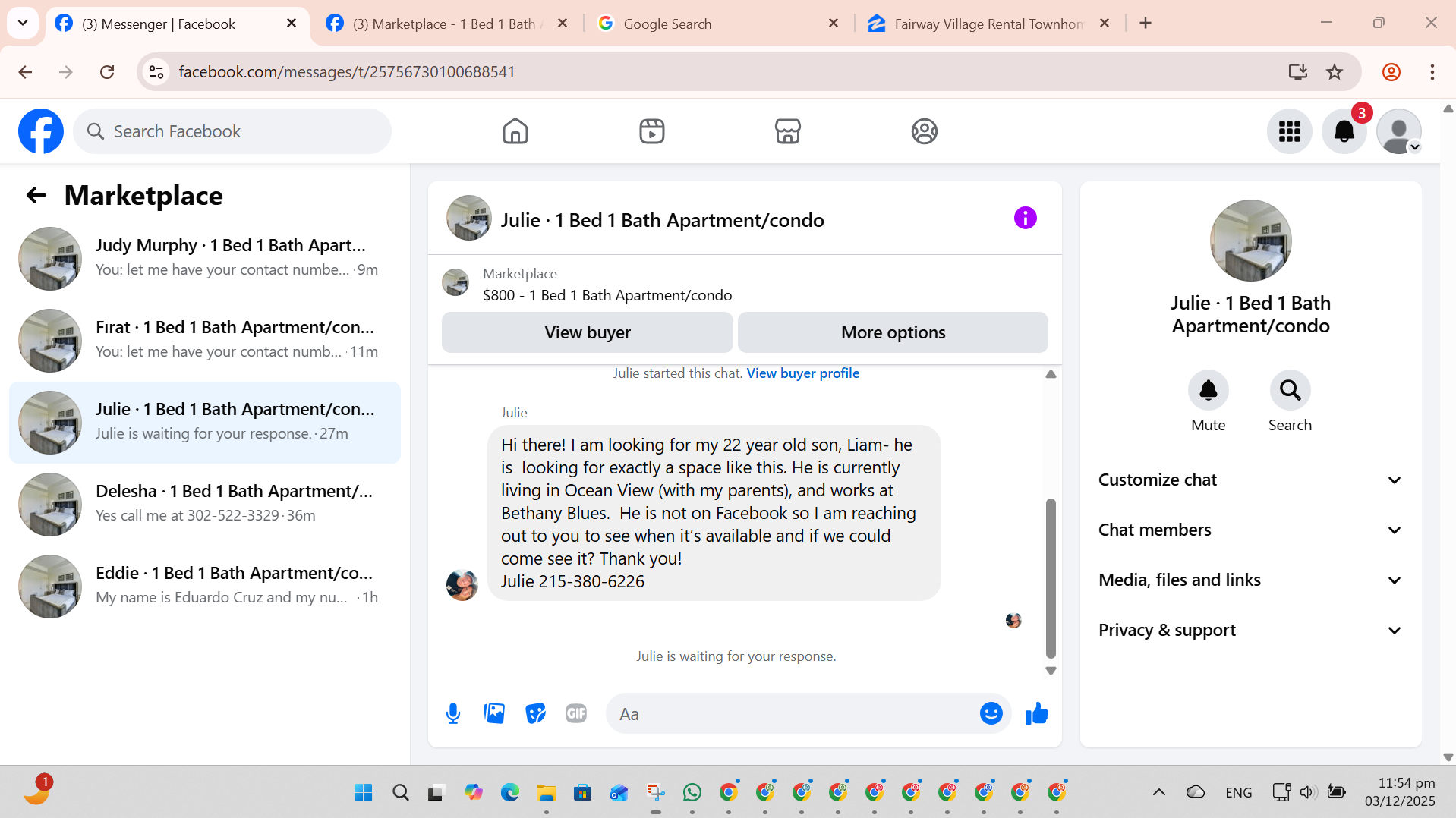1456x818 pixels.
Task: Open the Marketplace storefront icon in the top nav
Action: click(788, 131)
